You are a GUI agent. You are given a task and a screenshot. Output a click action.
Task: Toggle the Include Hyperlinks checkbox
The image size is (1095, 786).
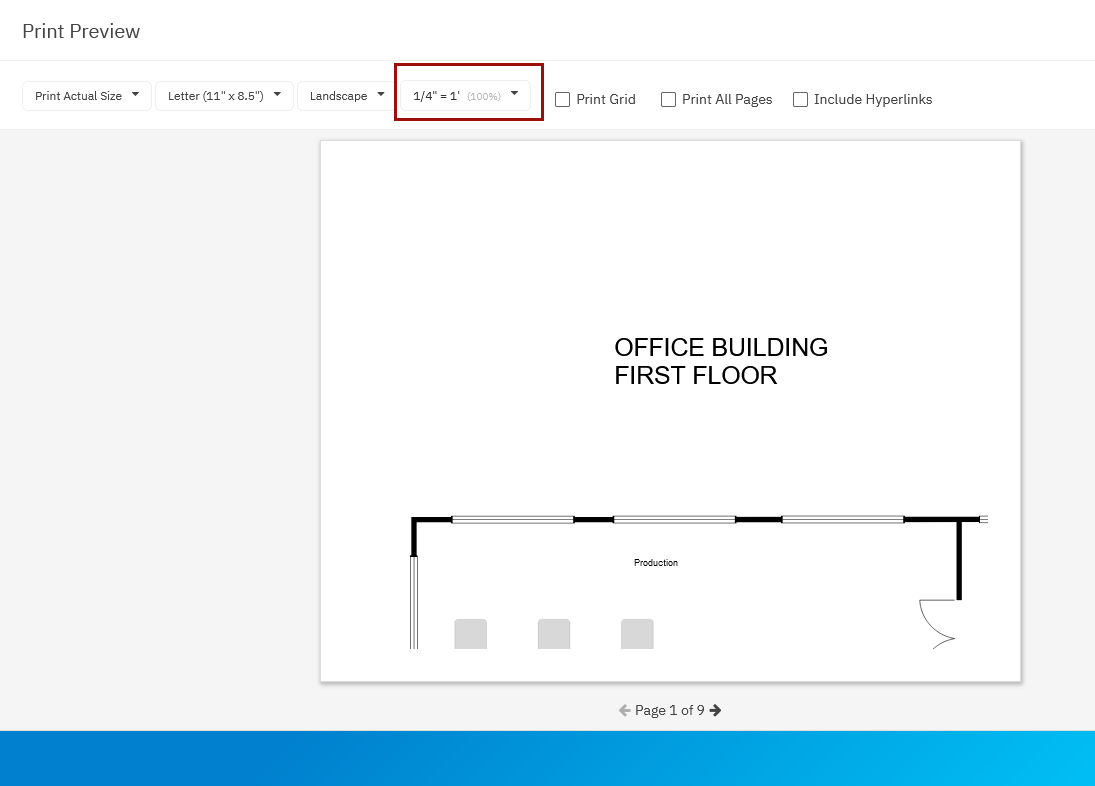click(x=801, y=100)
